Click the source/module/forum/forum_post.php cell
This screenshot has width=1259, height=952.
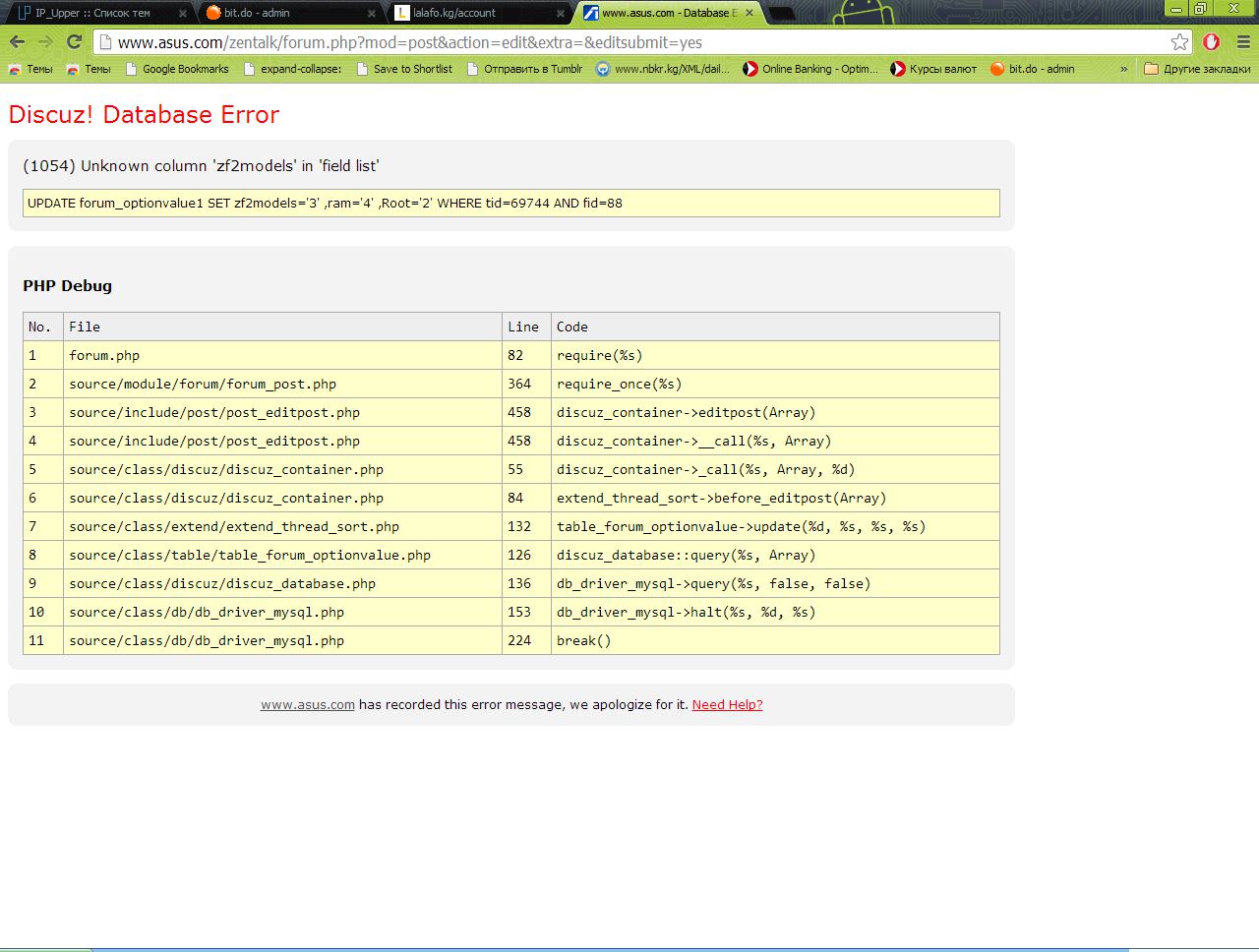pyautogui.click(x=282, y=384)
